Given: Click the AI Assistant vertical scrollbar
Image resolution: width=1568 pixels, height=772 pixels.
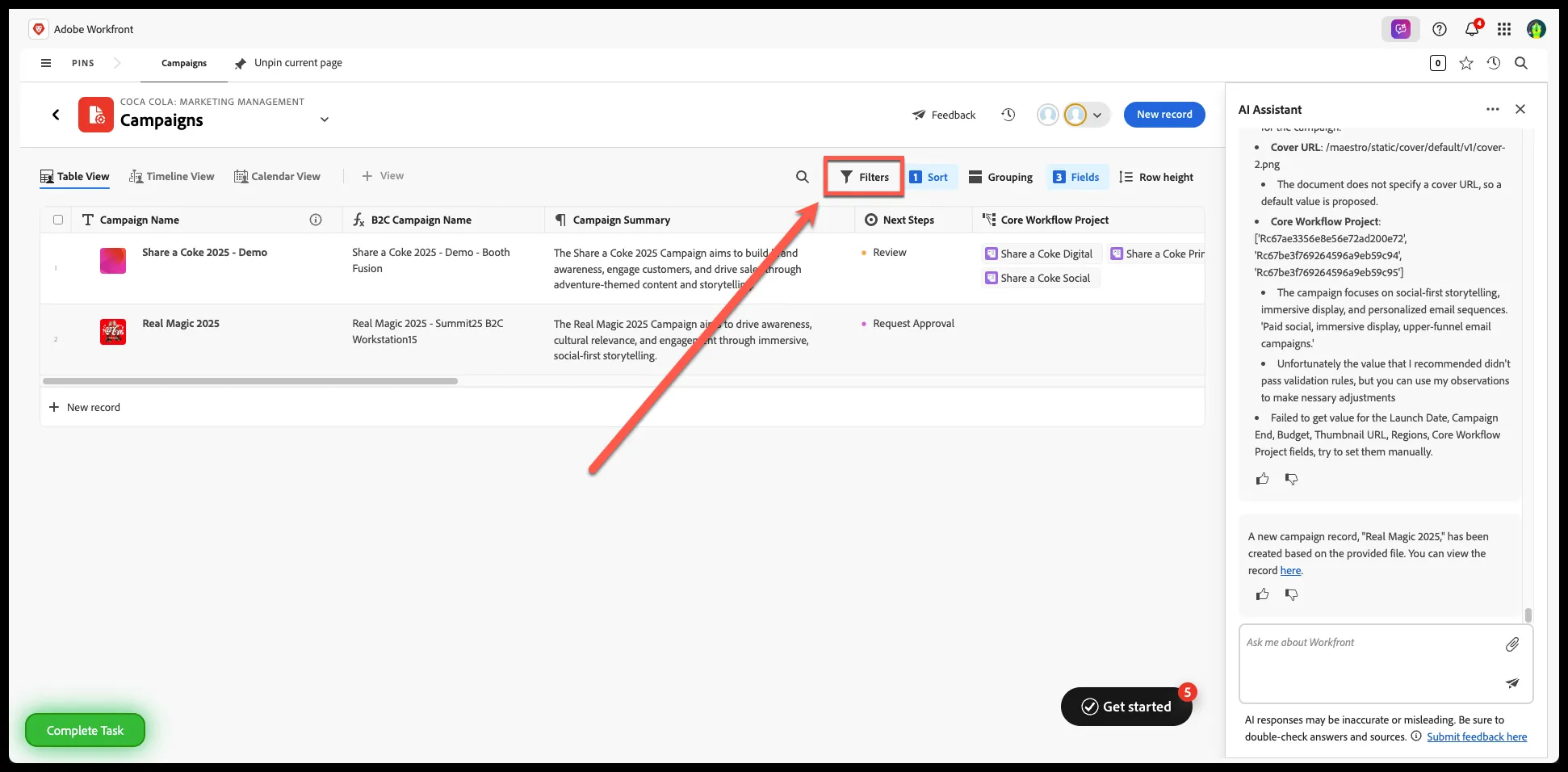Looking at the screenshot, I should (x=1528, y=615).
